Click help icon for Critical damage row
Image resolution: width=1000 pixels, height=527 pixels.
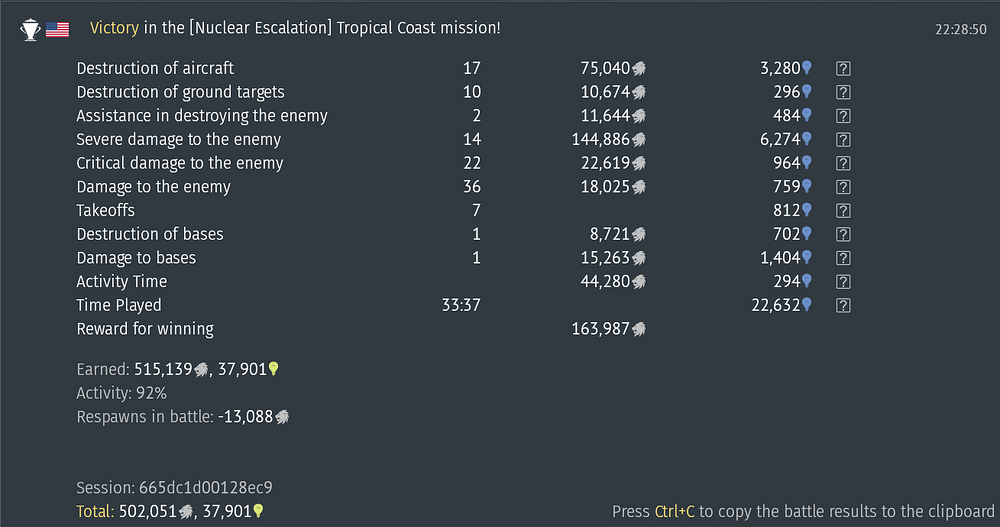click(843, 164)
